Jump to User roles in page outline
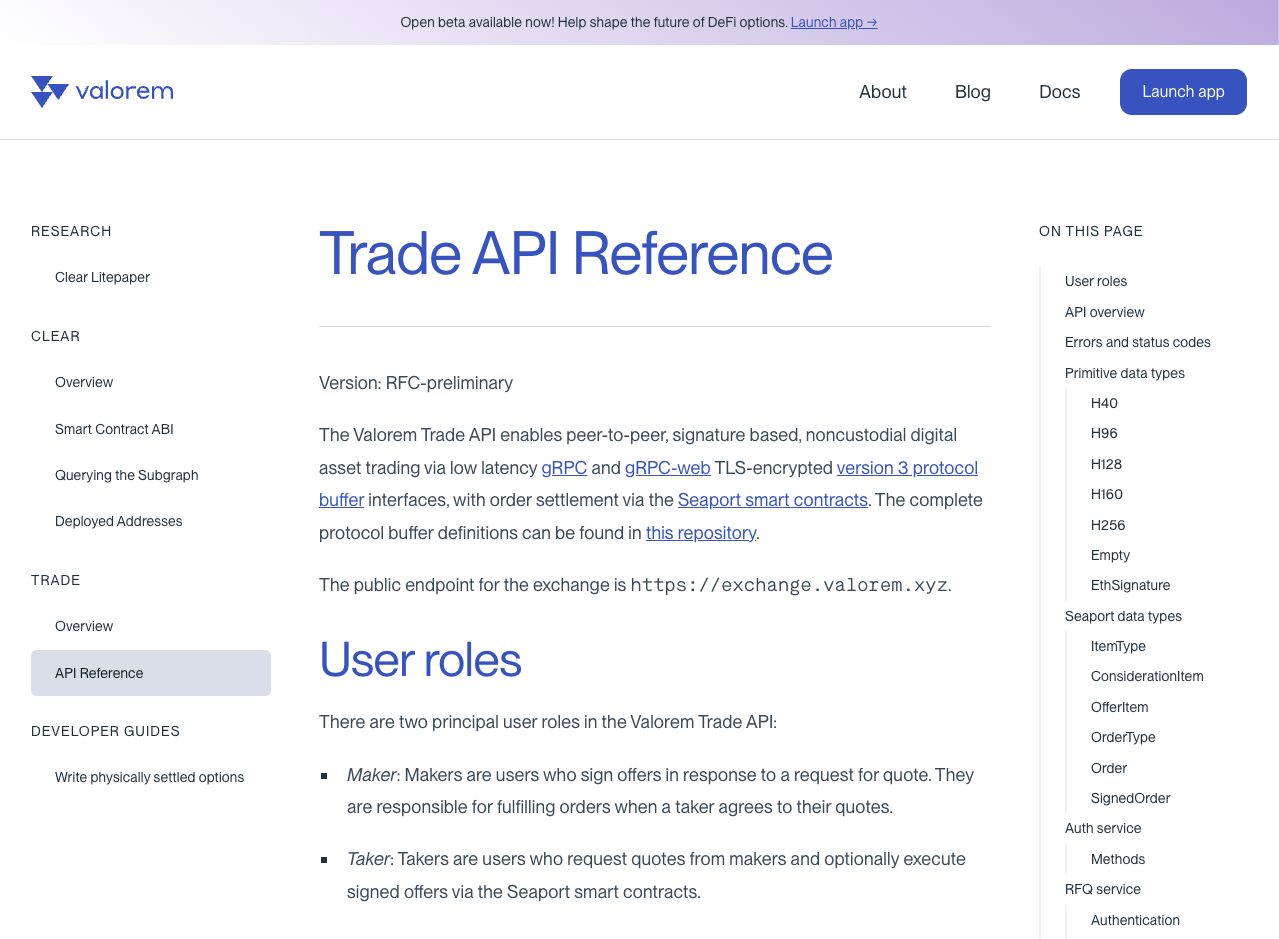The width and height of the screenshot is (1279, 939). coord(1096,281)
